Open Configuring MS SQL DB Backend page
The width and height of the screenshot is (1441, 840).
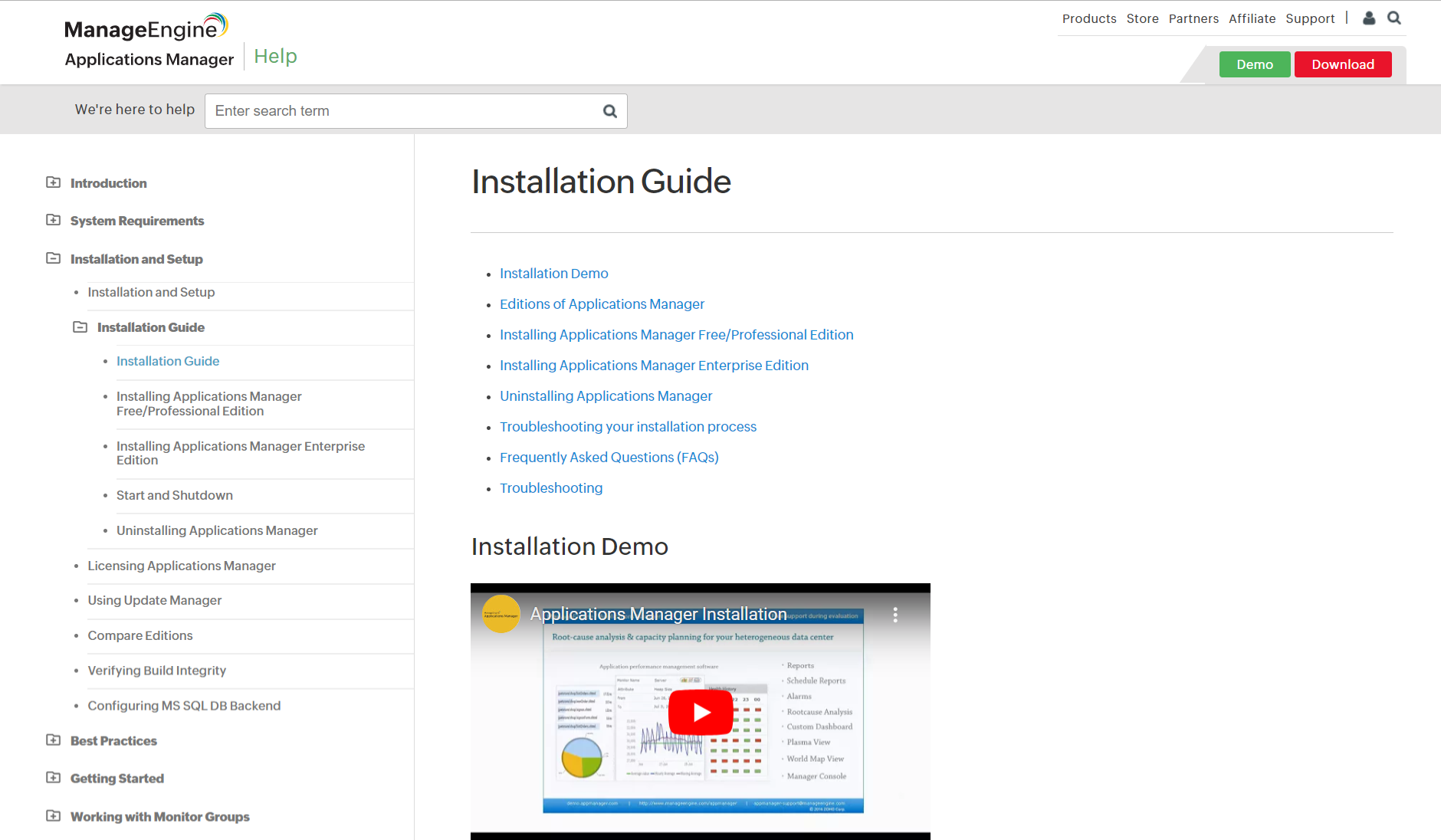184,706
